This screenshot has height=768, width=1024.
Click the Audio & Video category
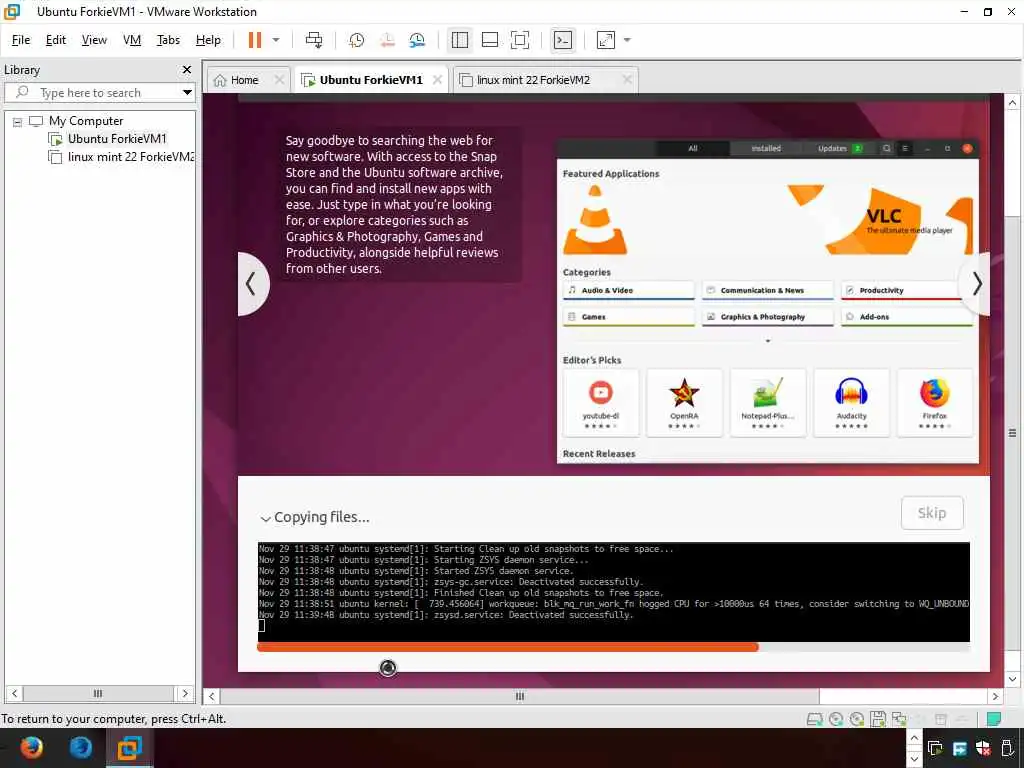[629, 290]
